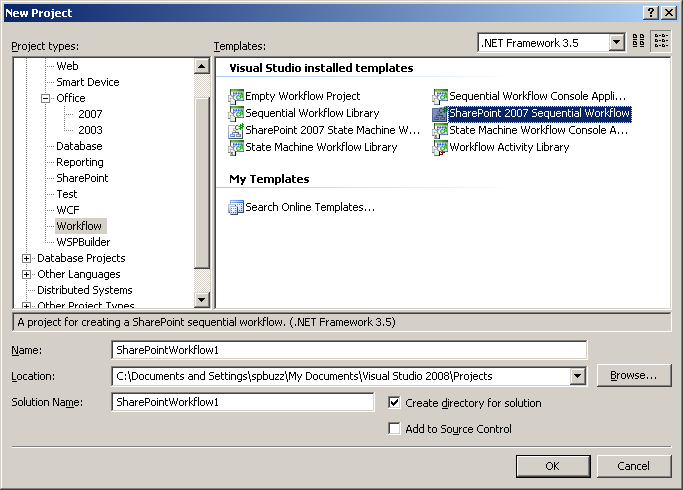Select Office 2007 project type
Screen dimensions: 683x490
[90, 114]
